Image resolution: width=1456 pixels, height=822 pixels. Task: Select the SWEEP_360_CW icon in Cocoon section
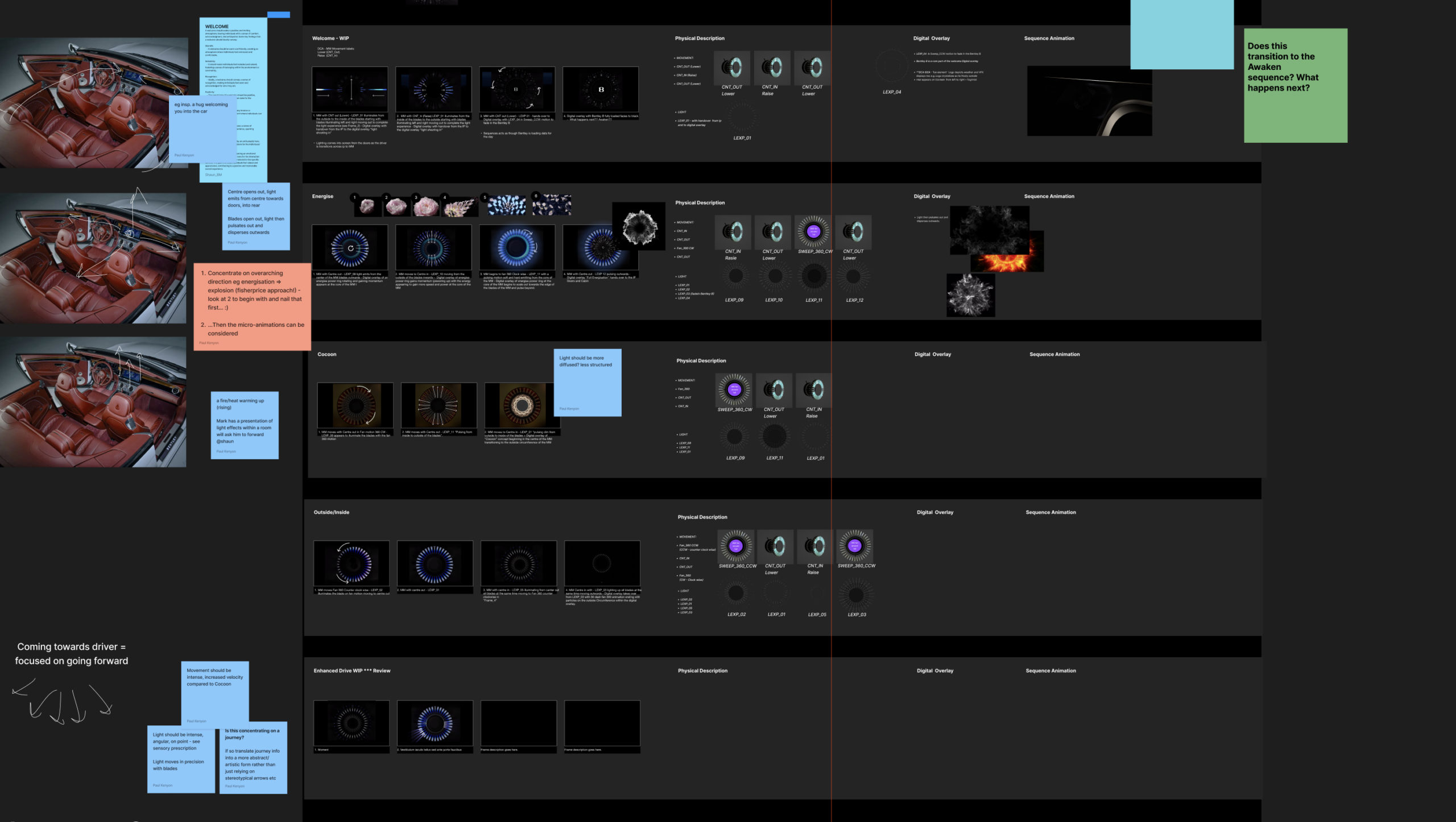pos(734,389)
